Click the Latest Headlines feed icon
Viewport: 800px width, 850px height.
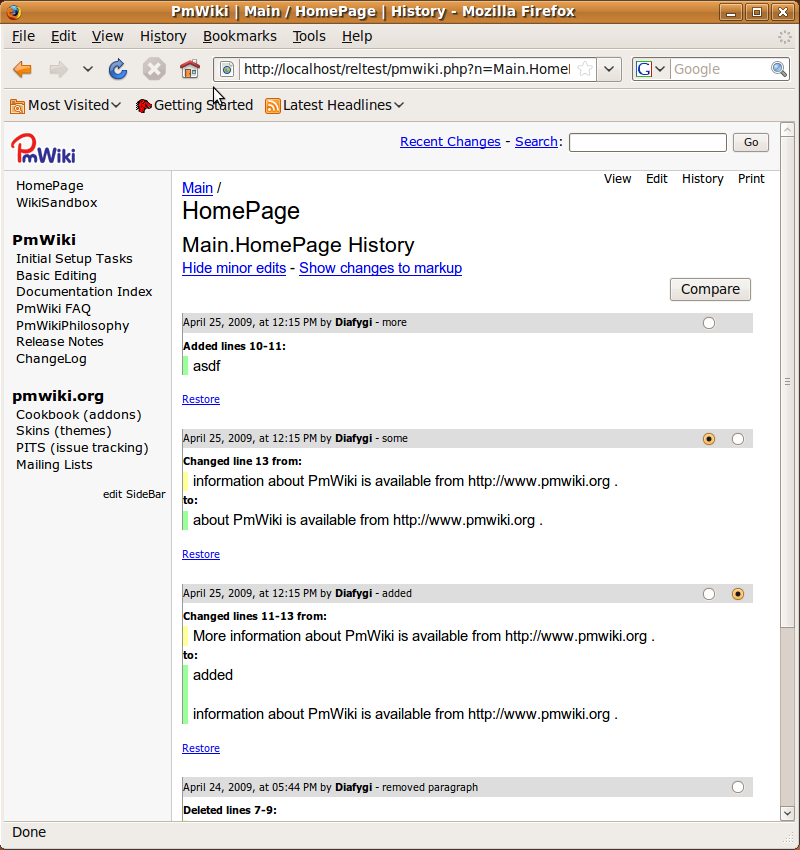273,105
